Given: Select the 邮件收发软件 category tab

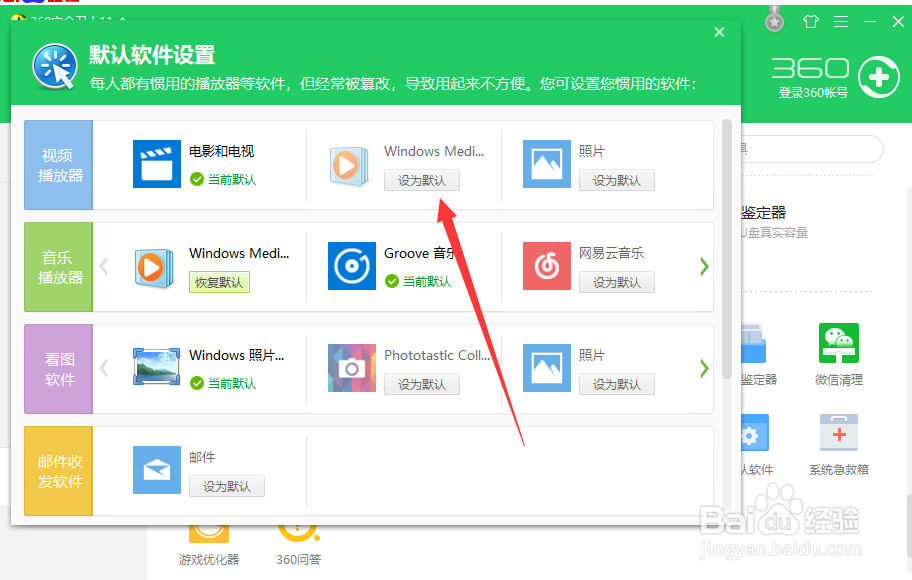Looking at the screenshot, I should pos(58,471).
